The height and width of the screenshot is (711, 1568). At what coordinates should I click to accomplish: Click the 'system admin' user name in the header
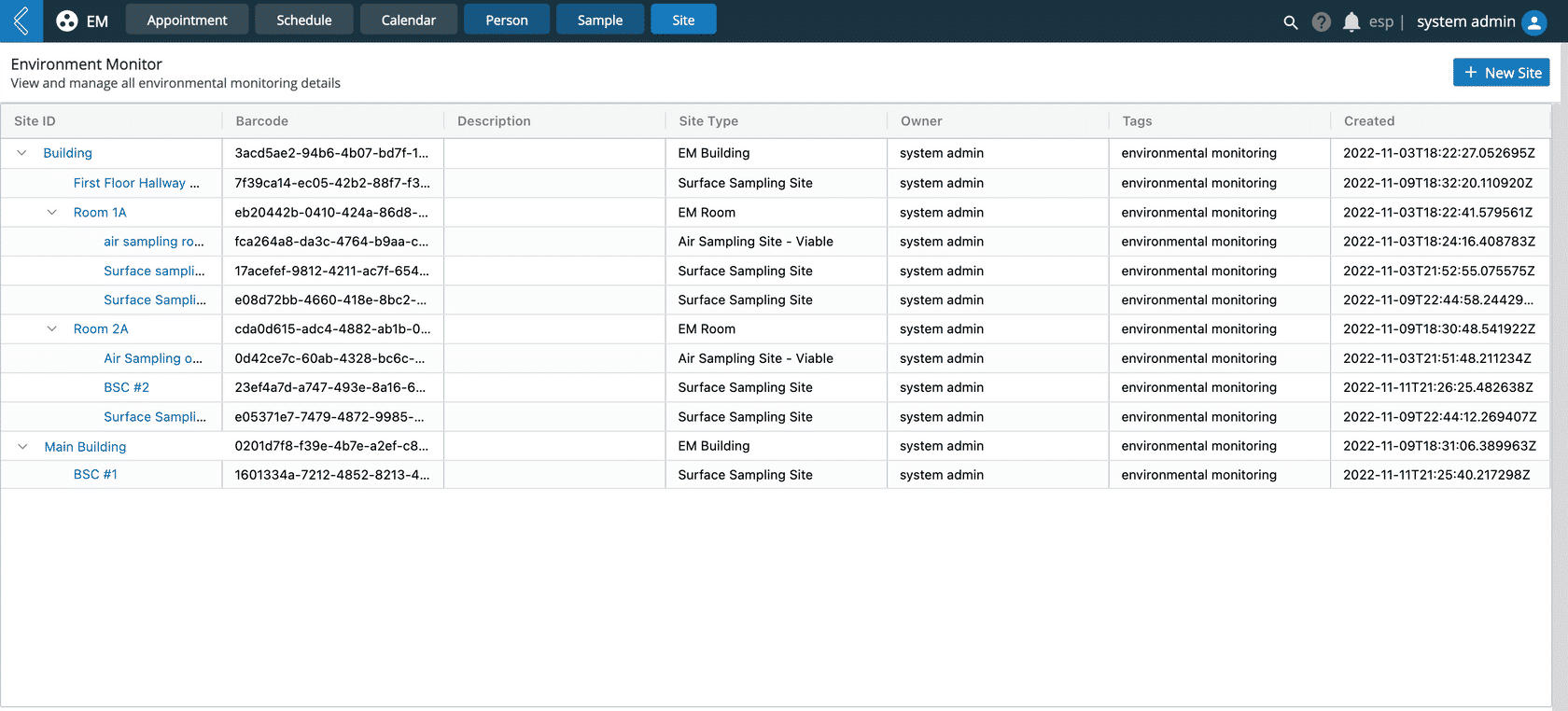tap(1465, 21)
